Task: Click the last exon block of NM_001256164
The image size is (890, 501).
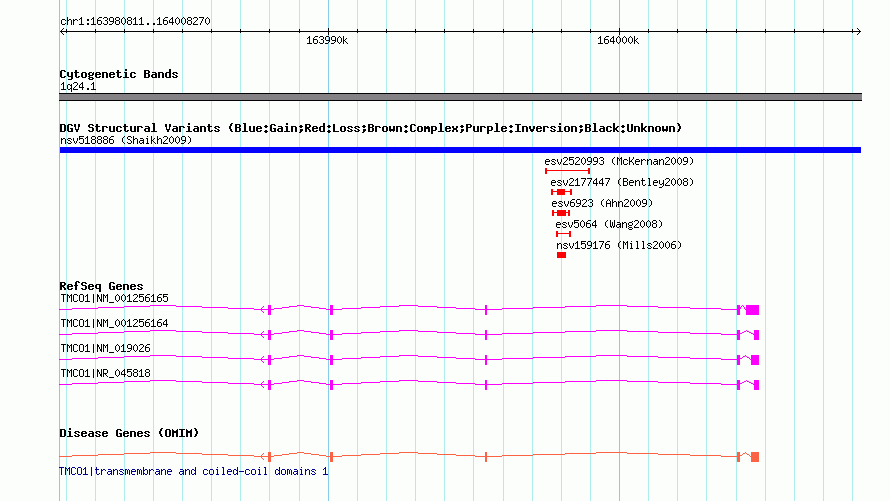Action: coord(757,335)
